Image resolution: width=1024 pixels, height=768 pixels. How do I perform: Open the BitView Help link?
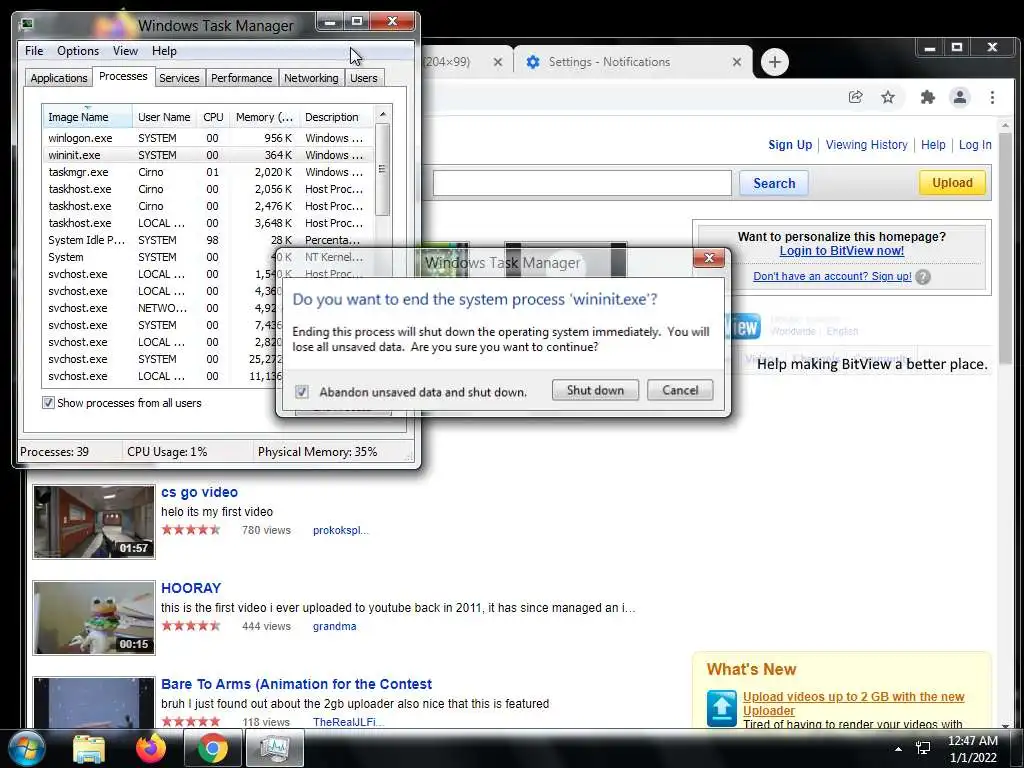[x=933, y=145]
